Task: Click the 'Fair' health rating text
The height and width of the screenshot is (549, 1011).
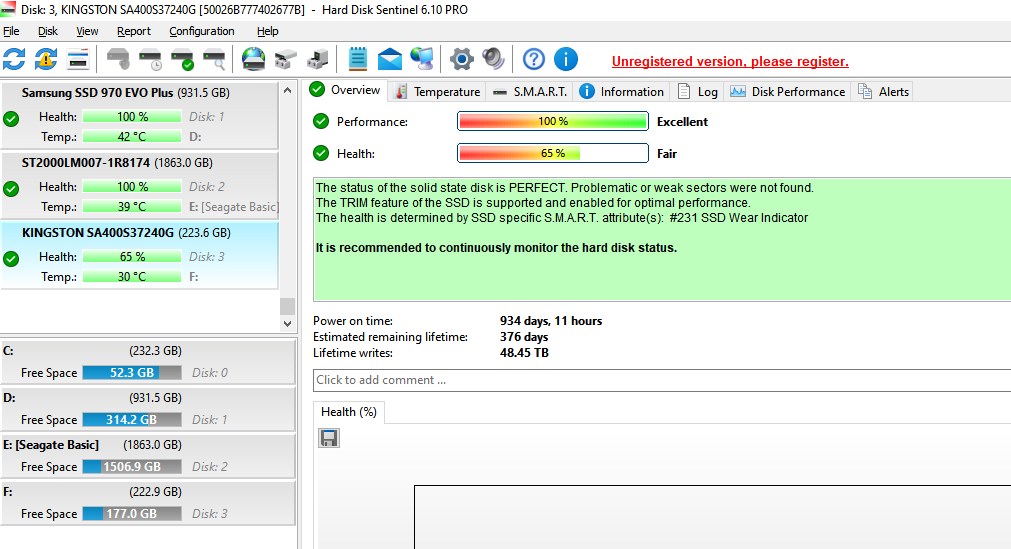Action: pyautogui.click(x=667, y=154)
